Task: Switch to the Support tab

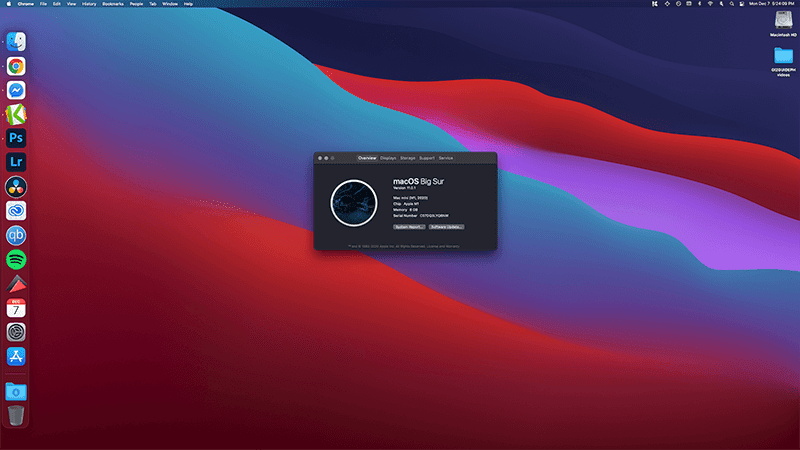Action: click(427, 158)
